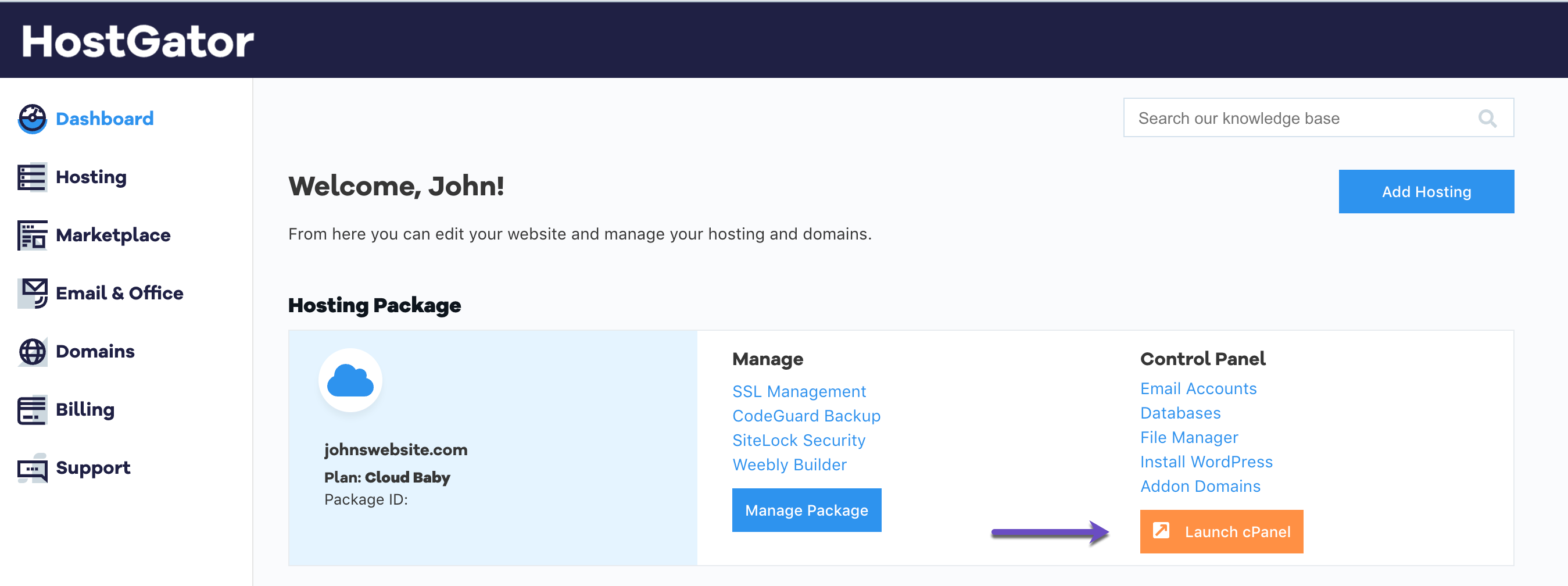Select the Install WordPress link
The height and width of the screenshot is (586, 1568).
click(1206, 462)
